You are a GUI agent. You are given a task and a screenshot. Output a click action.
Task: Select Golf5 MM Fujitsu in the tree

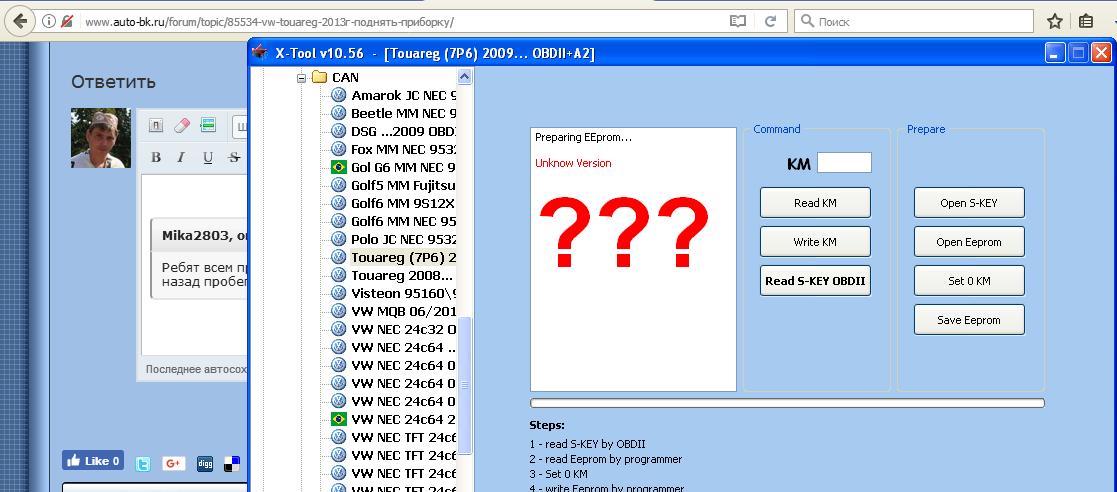[x=403, y=185]
